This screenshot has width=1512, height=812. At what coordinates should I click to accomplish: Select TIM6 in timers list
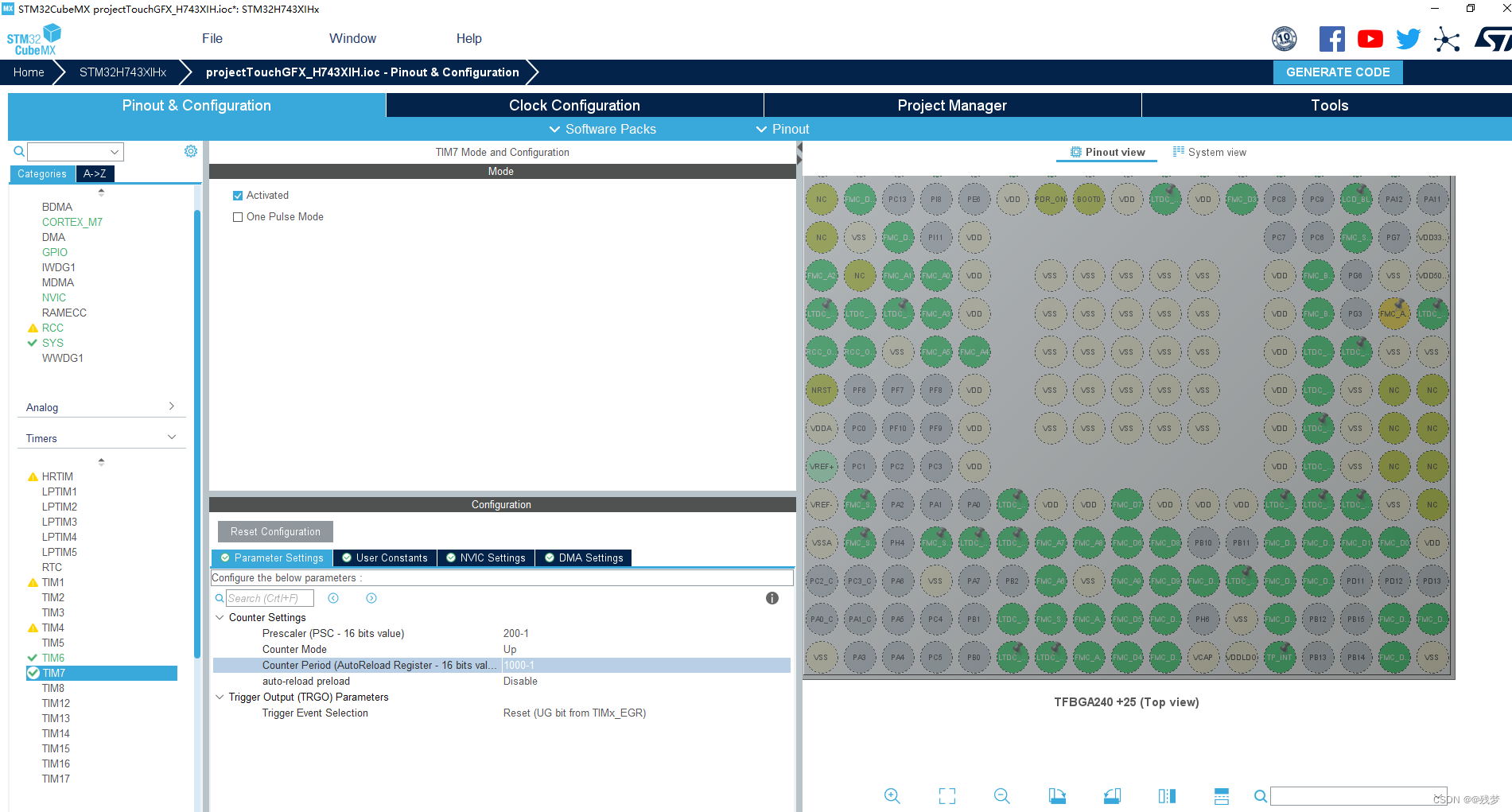tap(53, 658)
